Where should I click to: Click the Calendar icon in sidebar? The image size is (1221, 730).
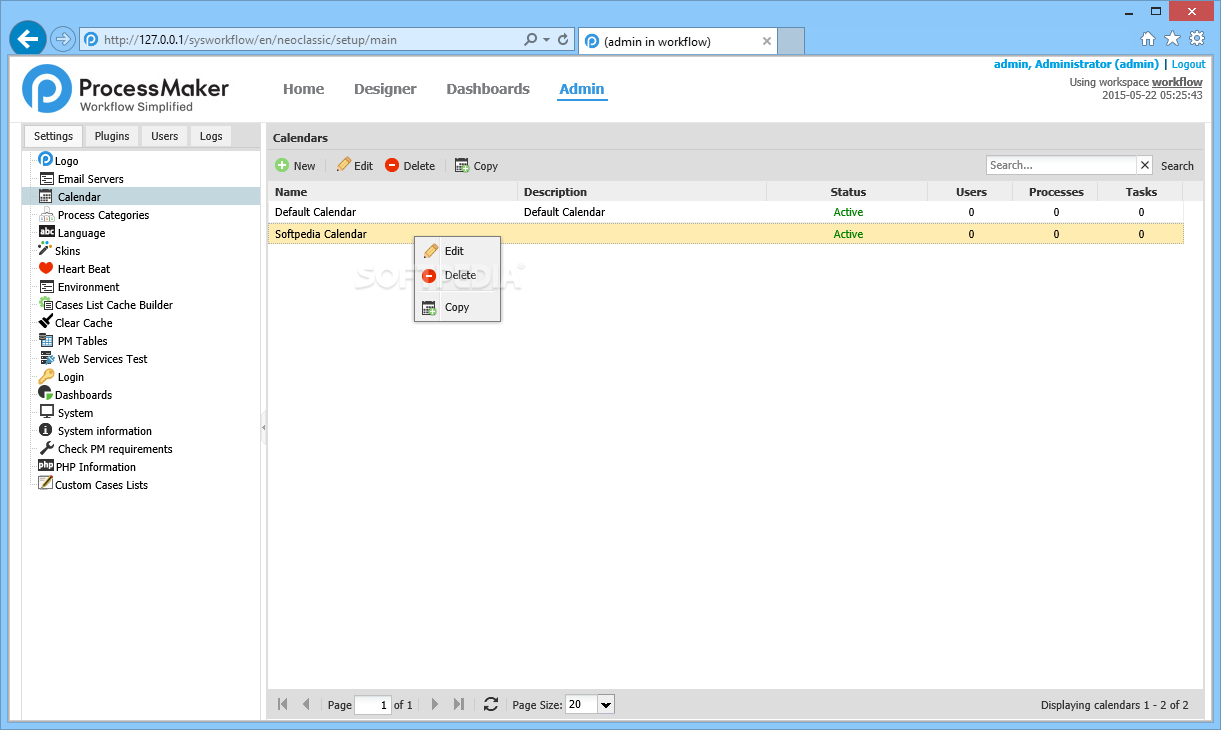[x=46, y=196]
